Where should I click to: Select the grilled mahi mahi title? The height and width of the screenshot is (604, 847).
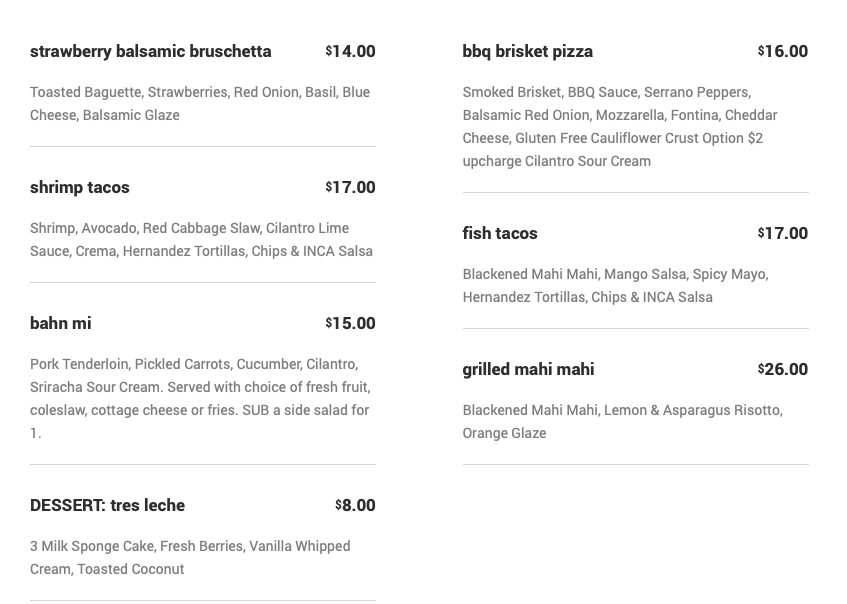click(528, 369)
